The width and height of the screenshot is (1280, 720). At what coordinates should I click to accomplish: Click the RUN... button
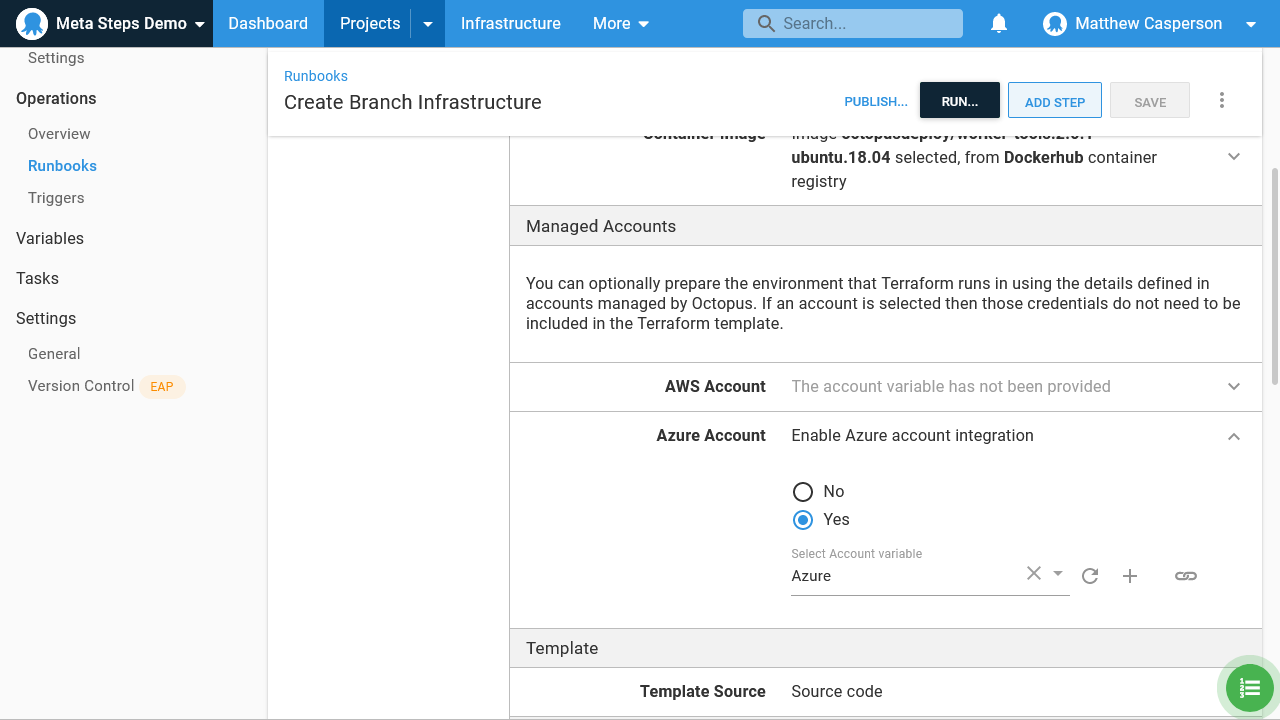959,102
